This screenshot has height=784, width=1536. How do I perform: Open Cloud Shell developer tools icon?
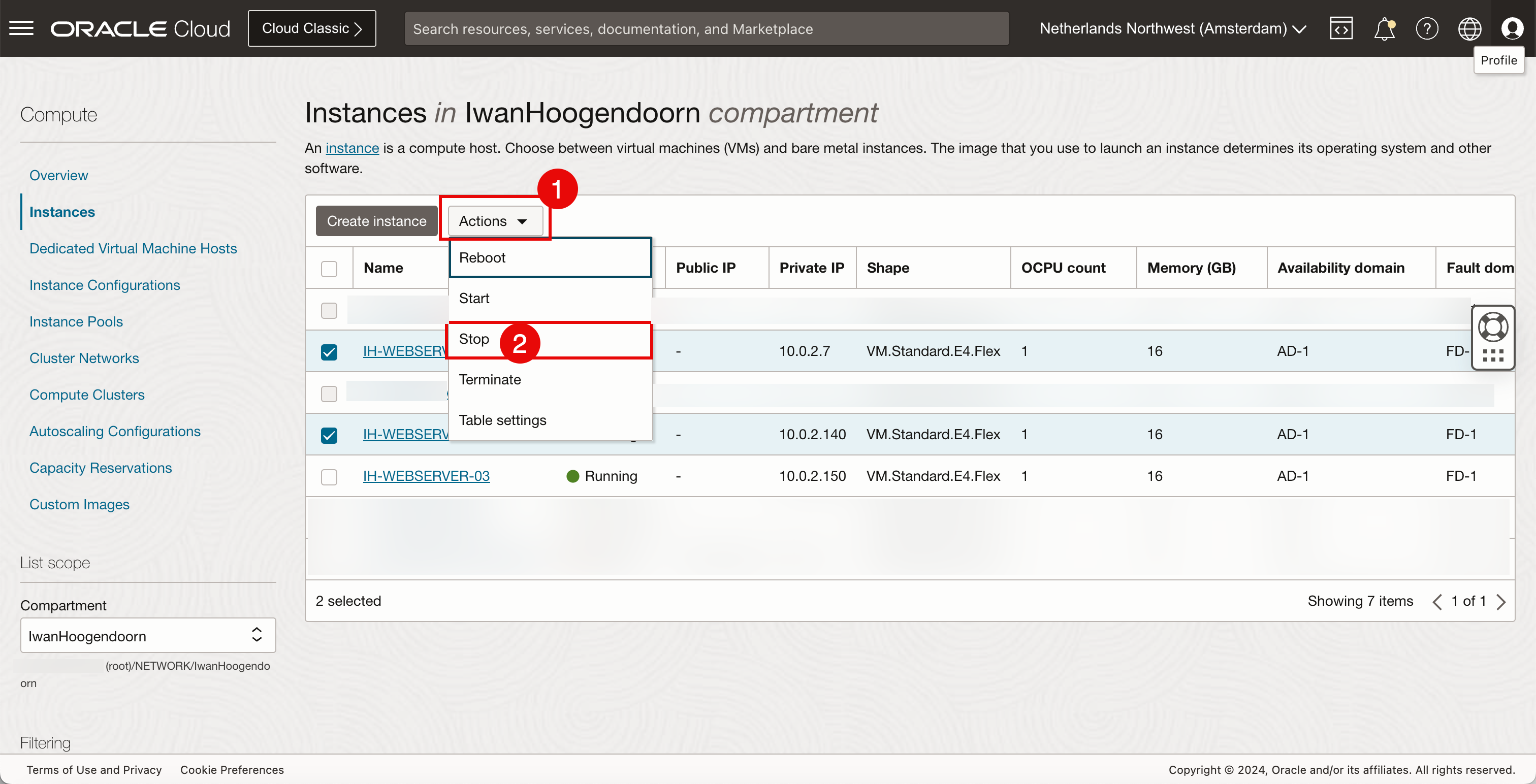click(1340, 28)
